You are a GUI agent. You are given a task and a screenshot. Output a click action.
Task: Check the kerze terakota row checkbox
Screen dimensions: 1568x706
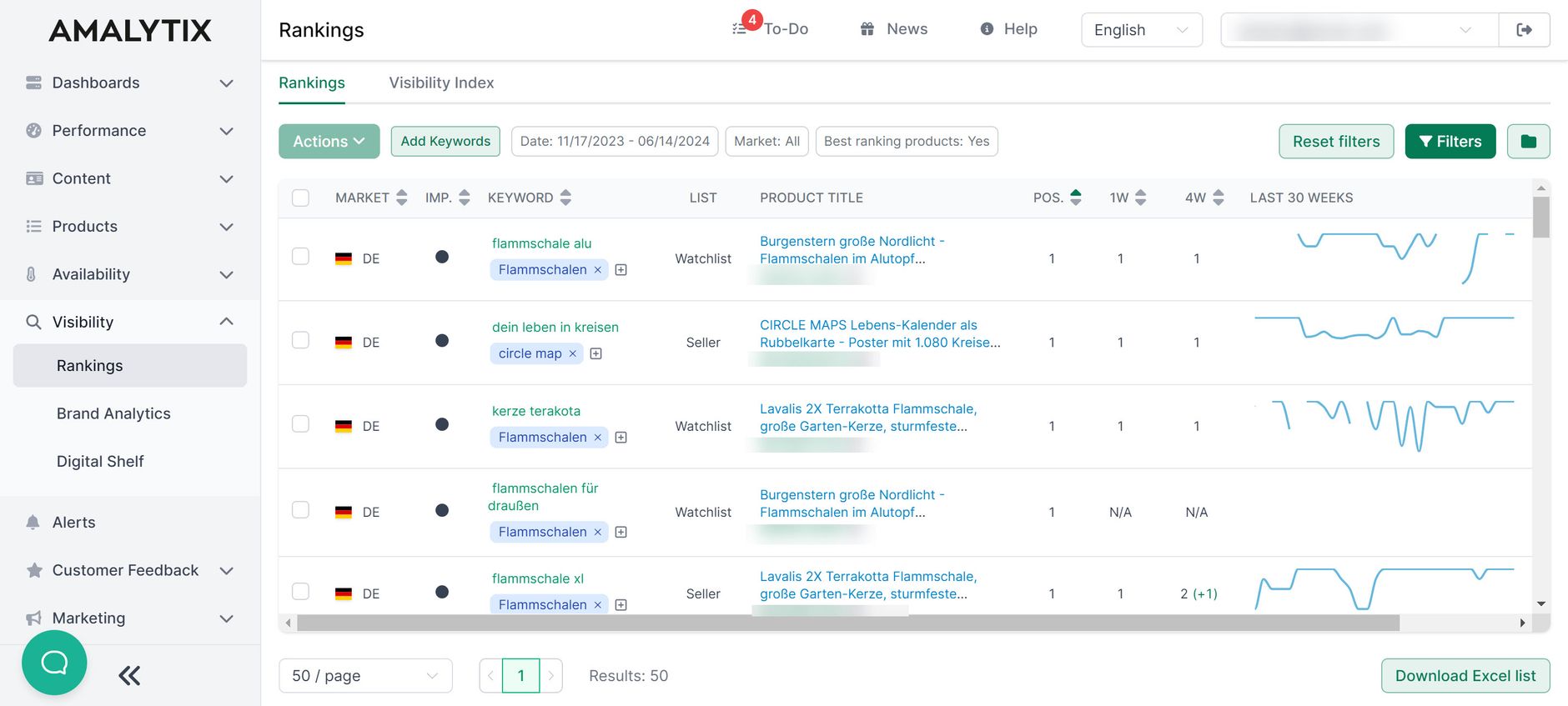click(300, 424)
